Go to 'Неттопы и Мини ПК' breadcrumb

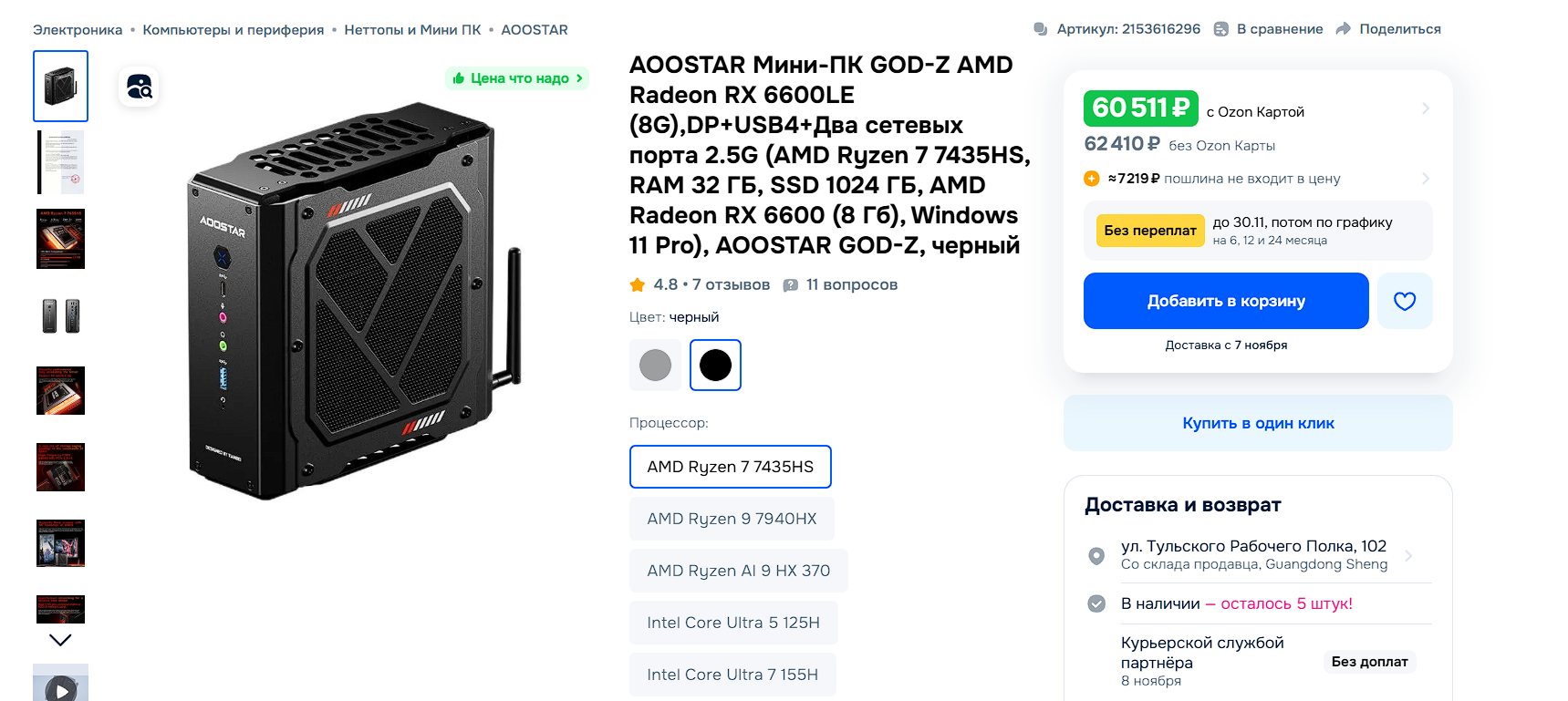pyautogui.click(x=412, y=30)
